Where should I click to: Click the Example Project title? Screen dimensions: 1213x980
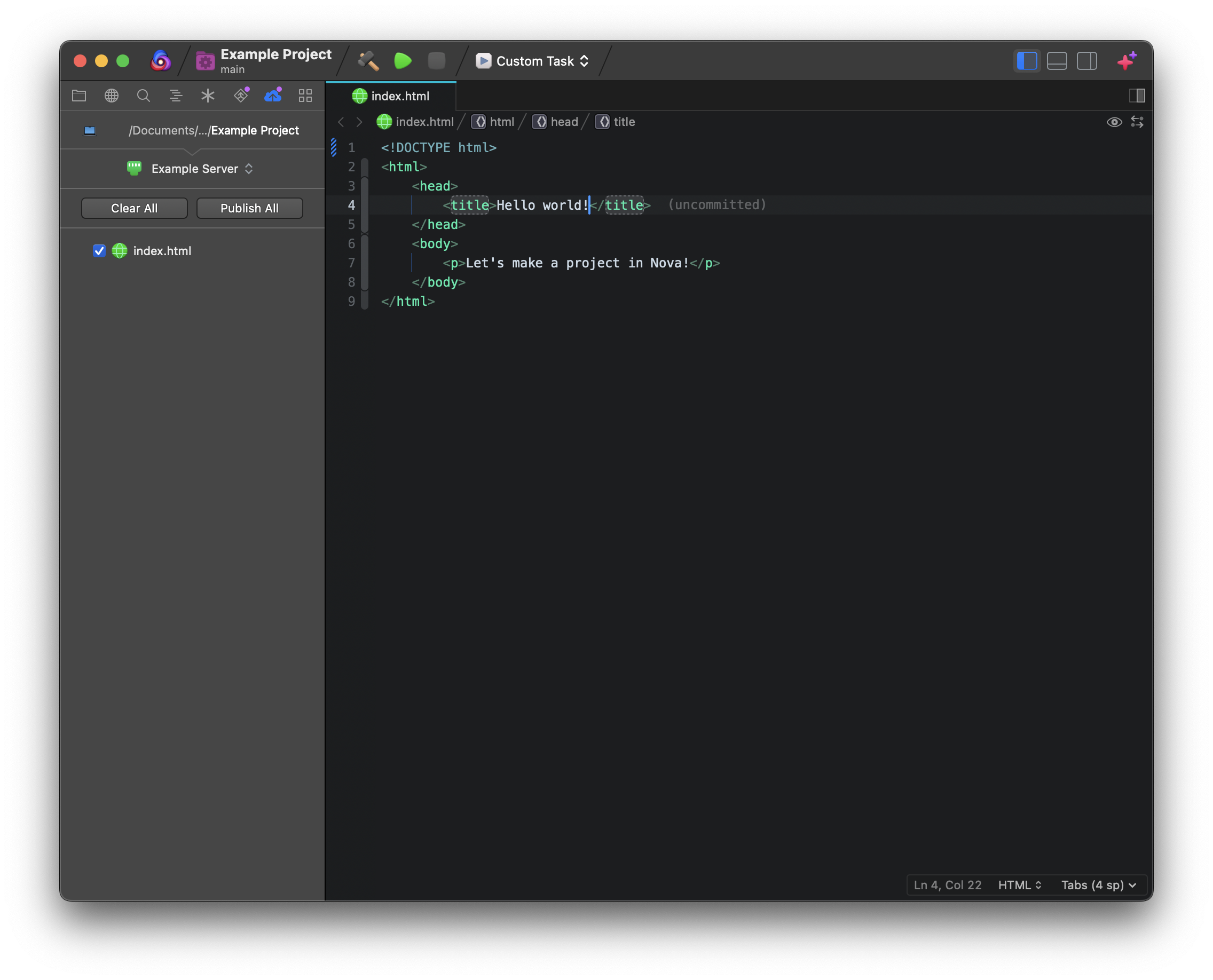[276, 54]
